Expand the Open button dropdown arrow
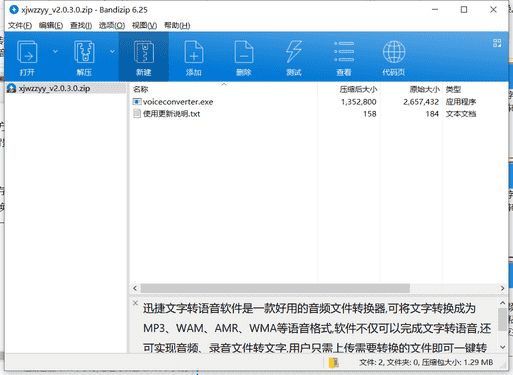Viewport: 513px width, 375px height. (x=55, y=51)
